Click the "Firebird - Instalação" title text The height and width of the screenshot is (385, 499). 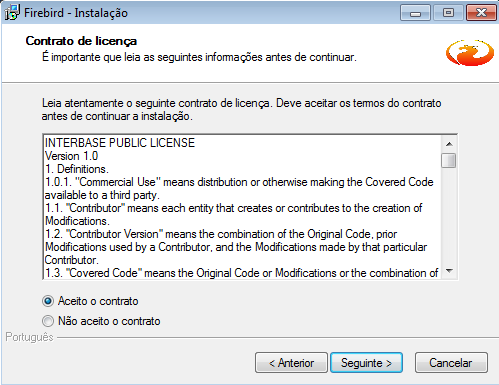coord(76,13)
